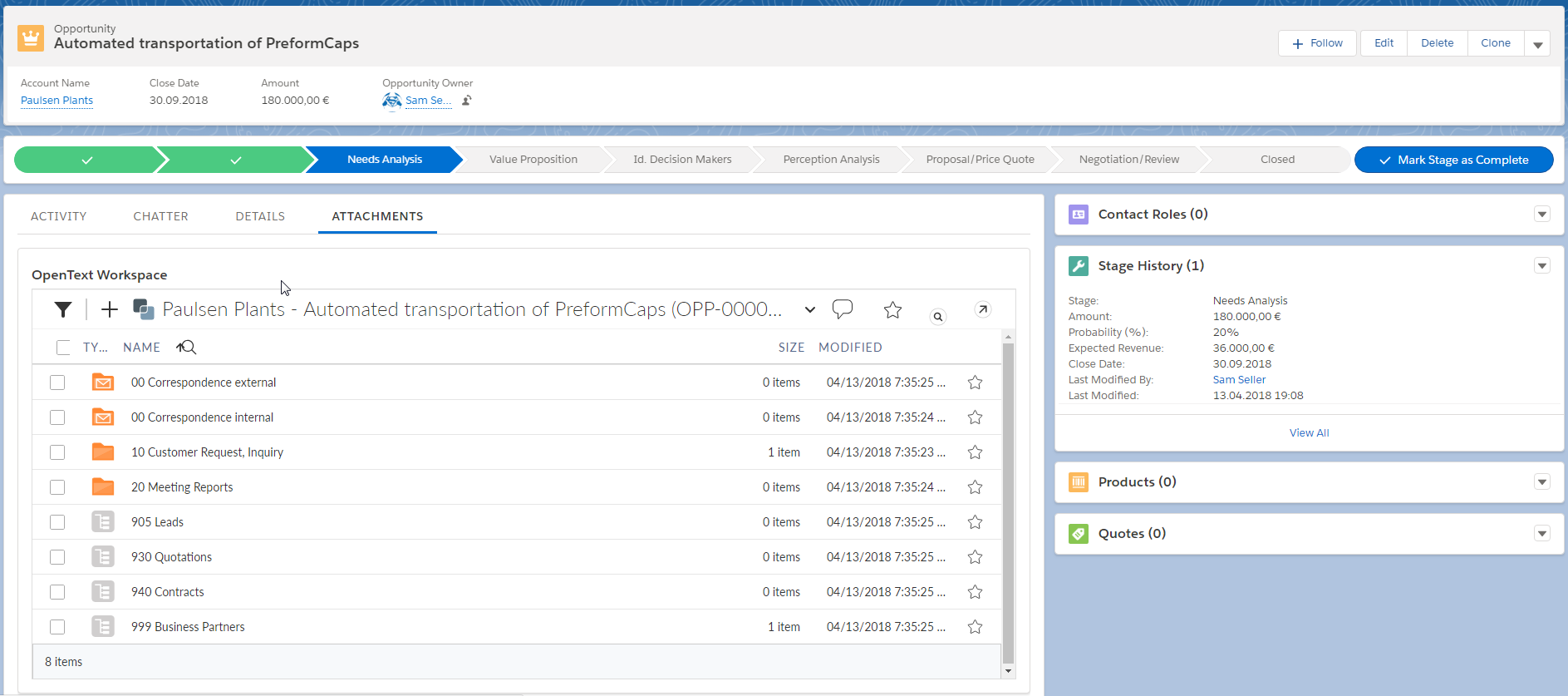Click the Delete button
The image size is (1568, 696).
tap(1438, 43)
